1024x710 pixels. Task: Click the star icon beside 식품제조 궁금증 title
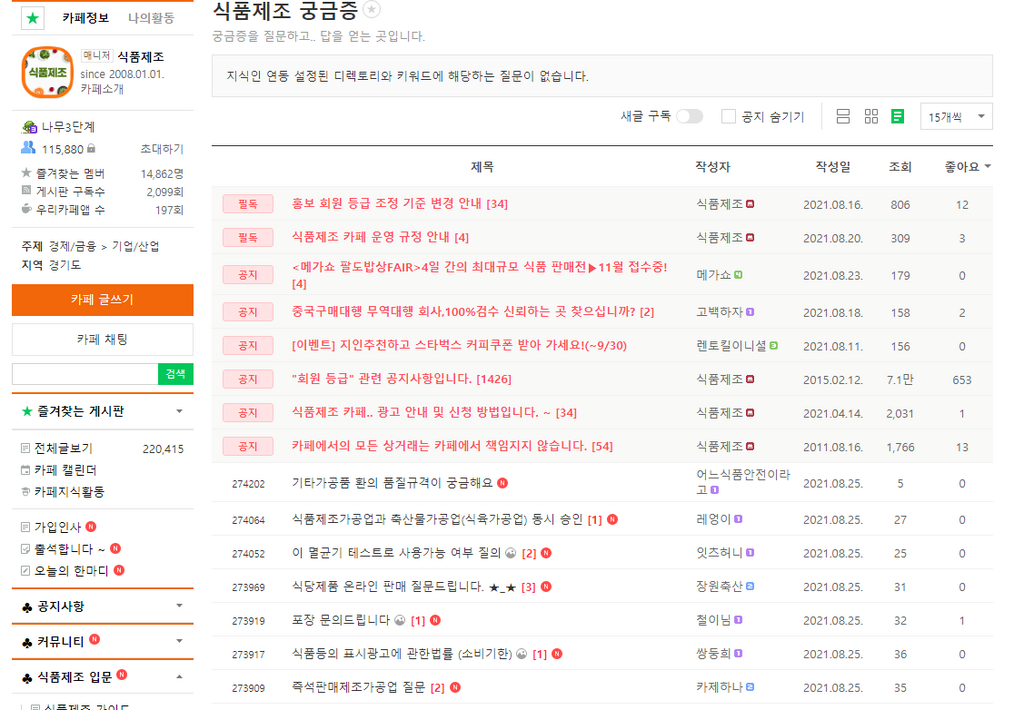[372, 9]
